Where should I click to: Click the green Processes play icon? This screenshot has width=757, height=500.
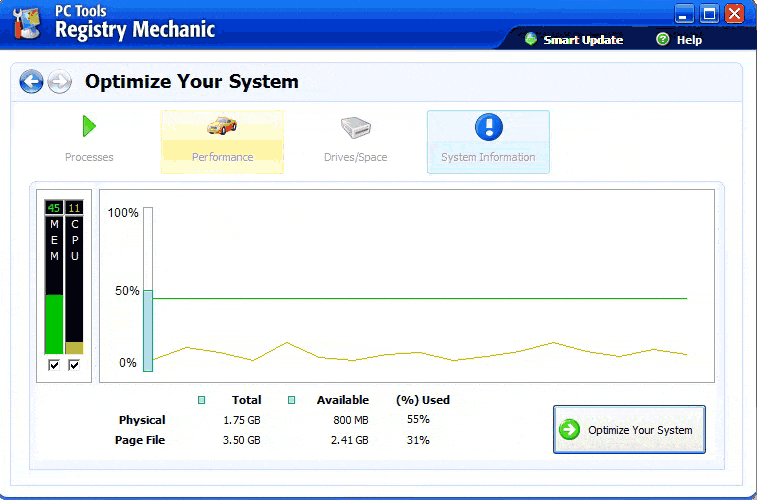click(89, 126)
